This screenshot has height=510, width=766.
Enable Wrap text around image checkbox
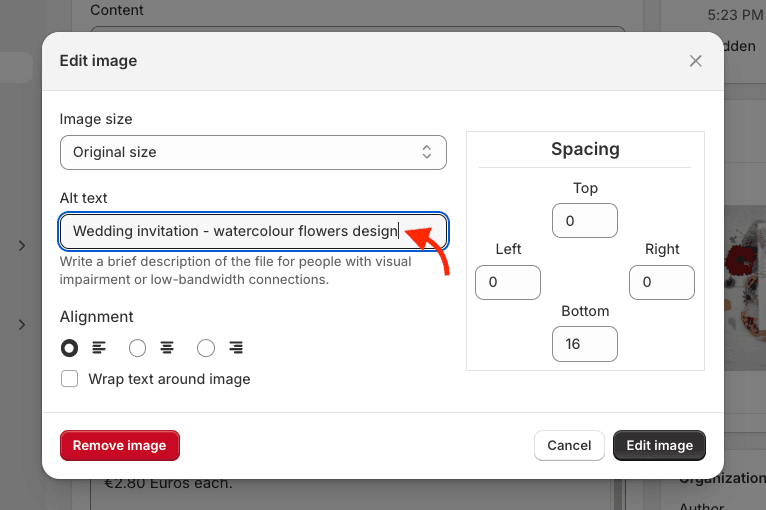tap(69, 379)
